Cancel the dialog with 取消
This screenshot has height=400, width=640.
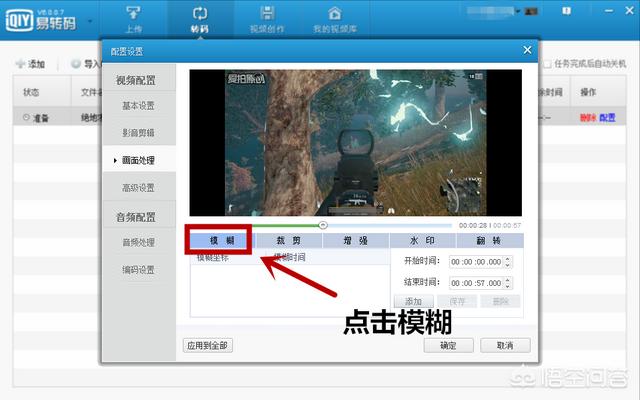pos(505,345)
